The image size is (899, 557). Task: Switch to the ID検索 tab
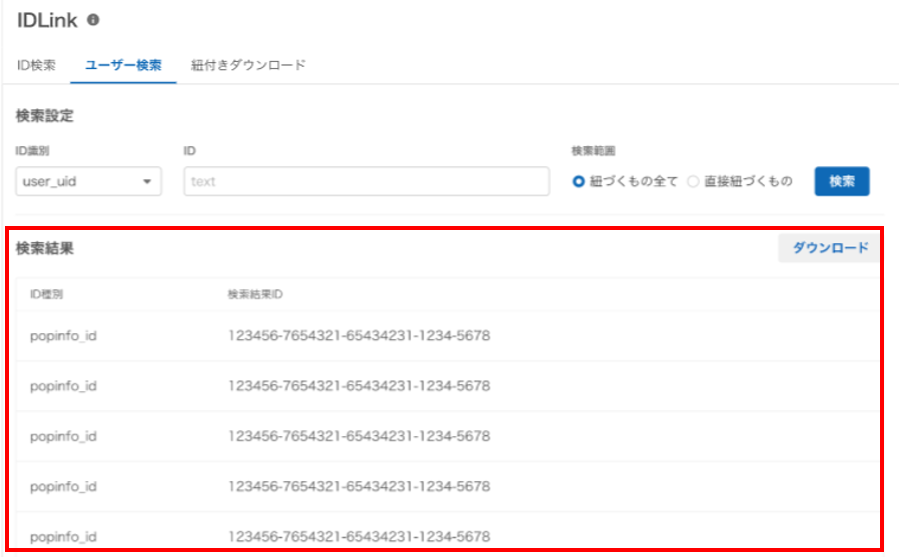click(x=36, y=65)
